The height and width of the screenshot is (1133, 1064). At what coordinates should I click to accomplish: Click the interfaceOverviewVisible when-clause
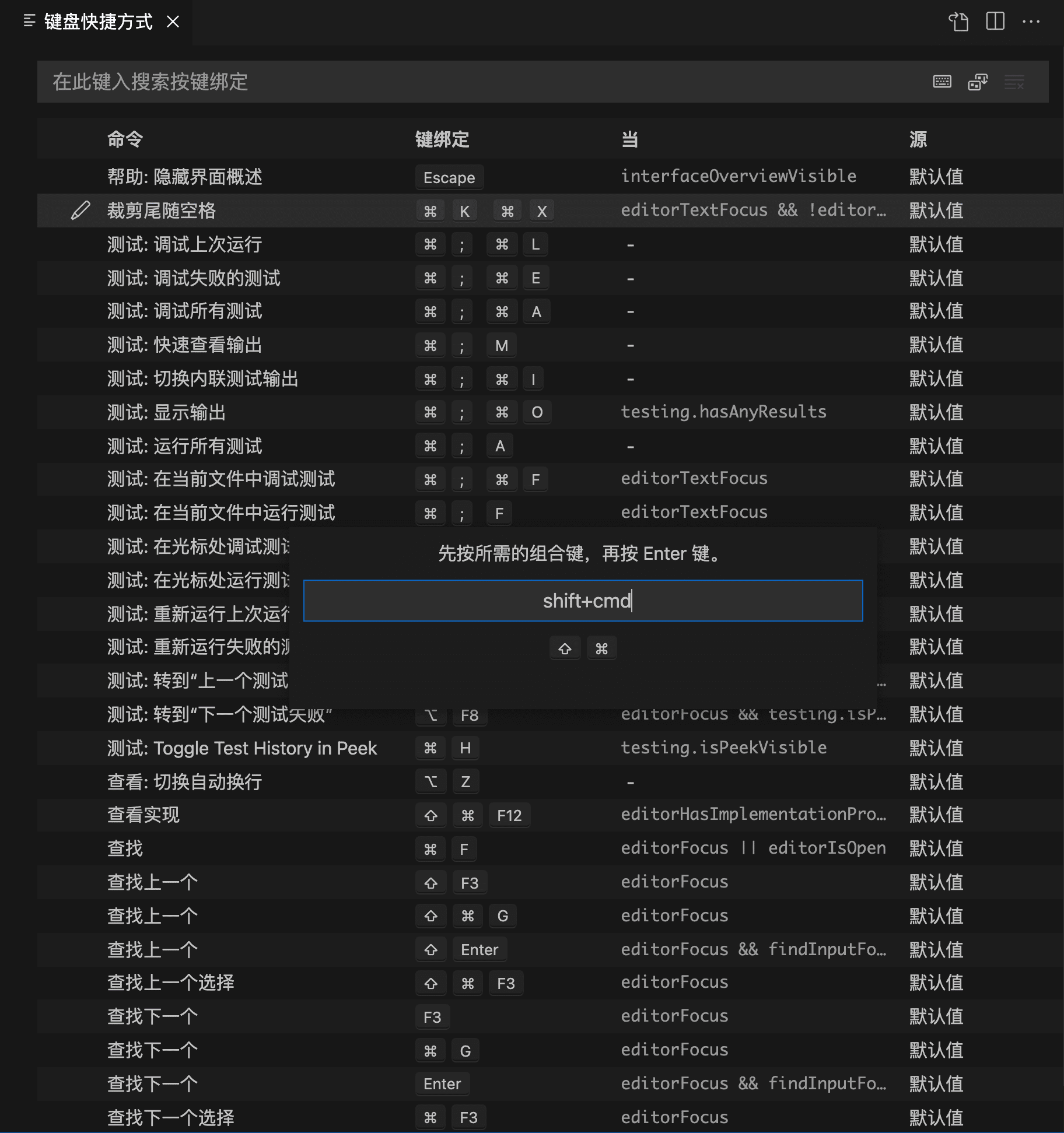coord(738,176)
